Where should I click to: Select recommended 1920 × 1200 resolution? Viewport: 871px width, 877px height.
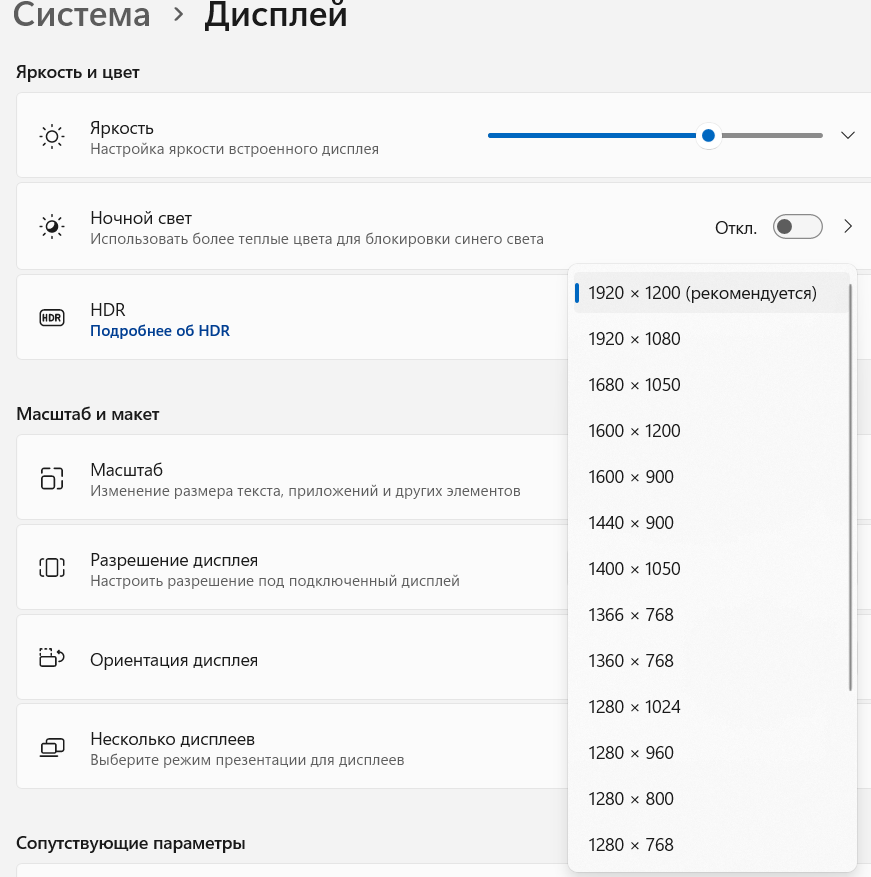click(x=702, y=293)
